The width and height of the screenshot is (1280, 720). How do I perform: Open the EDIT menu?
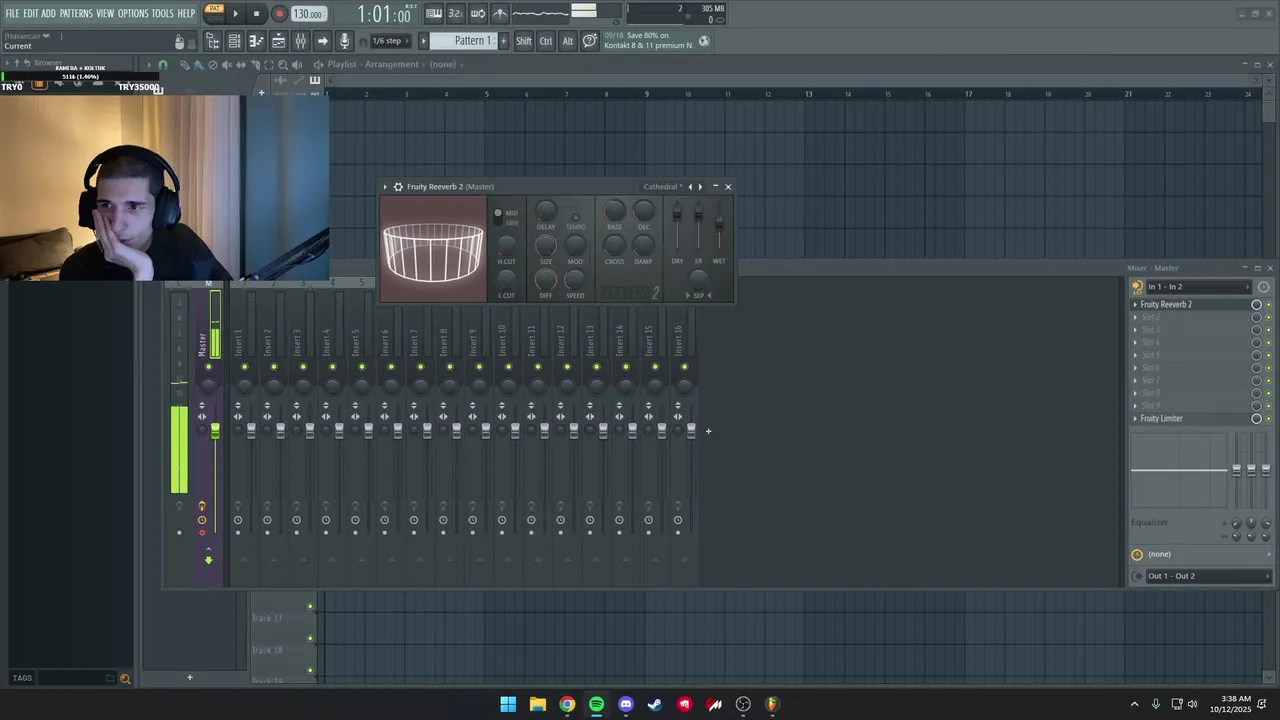click(x=31, y=13)
